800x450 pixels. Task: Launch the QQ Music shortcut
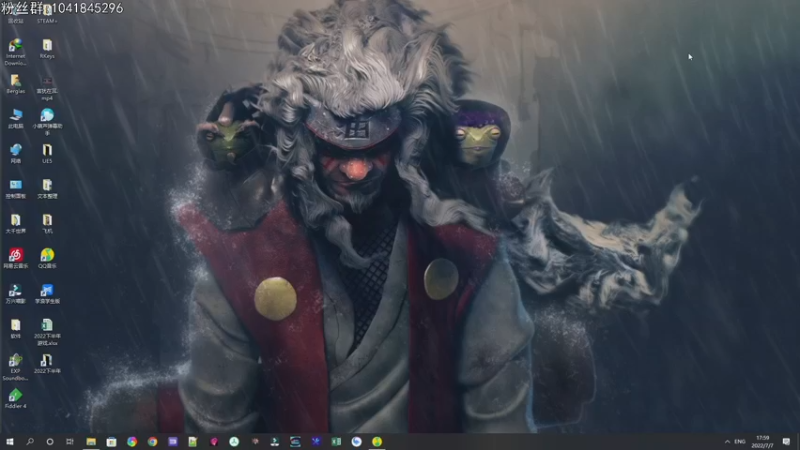pyautogui.click(x=47, y=258)
